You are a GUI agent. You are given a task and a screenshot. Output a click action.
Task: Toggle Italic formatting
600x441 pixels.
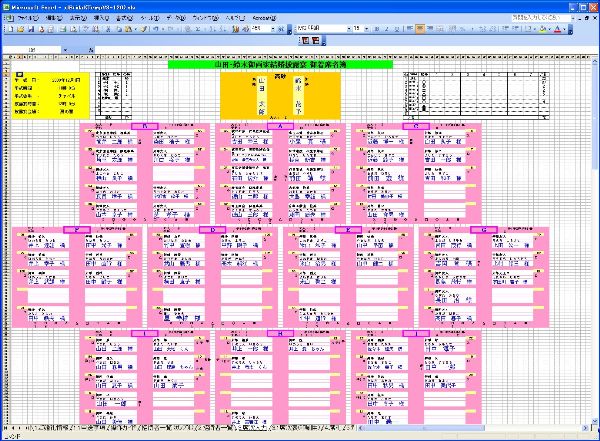click(387, 29)
